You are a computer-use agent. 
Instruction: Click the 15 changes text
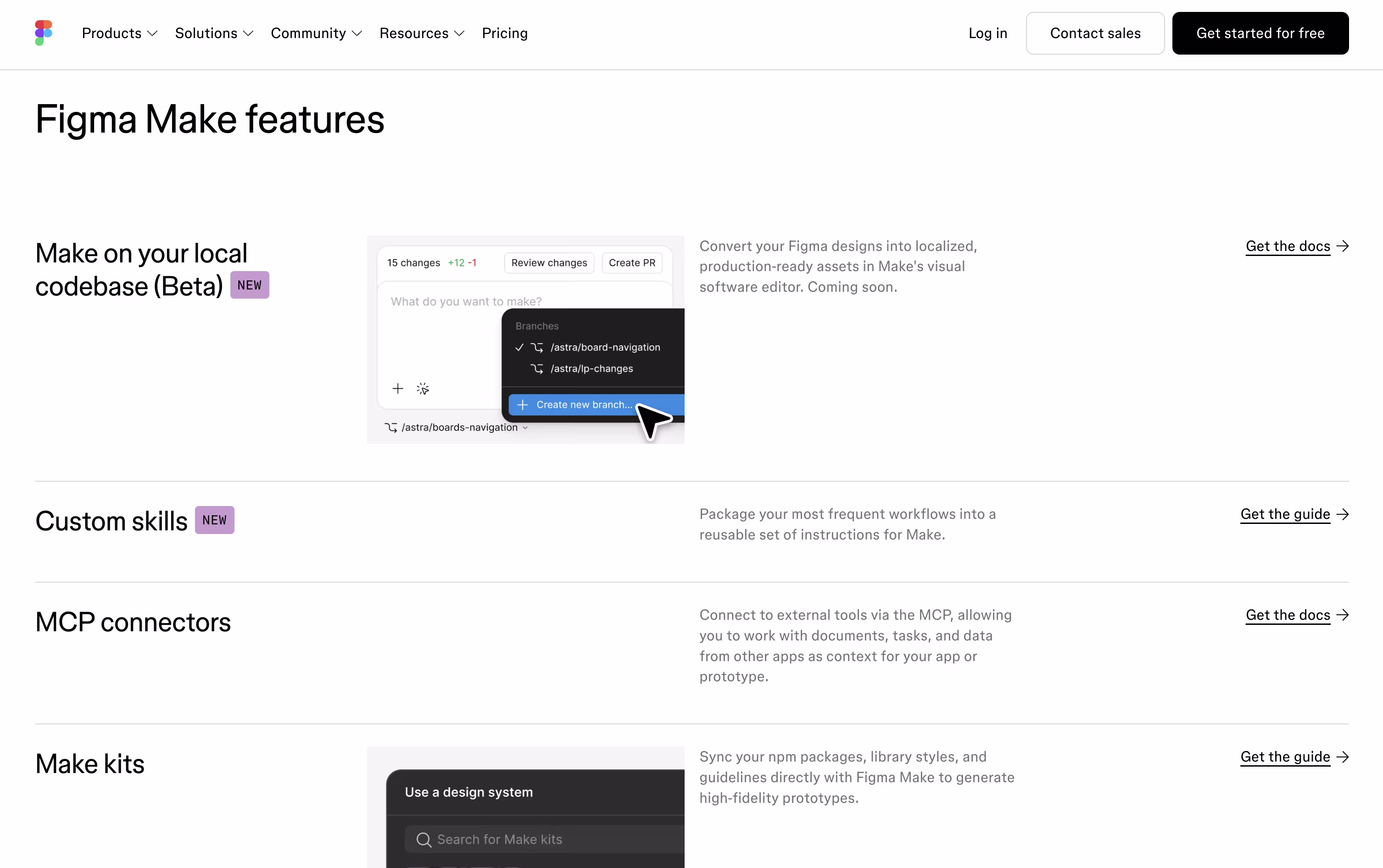[413, 263]
